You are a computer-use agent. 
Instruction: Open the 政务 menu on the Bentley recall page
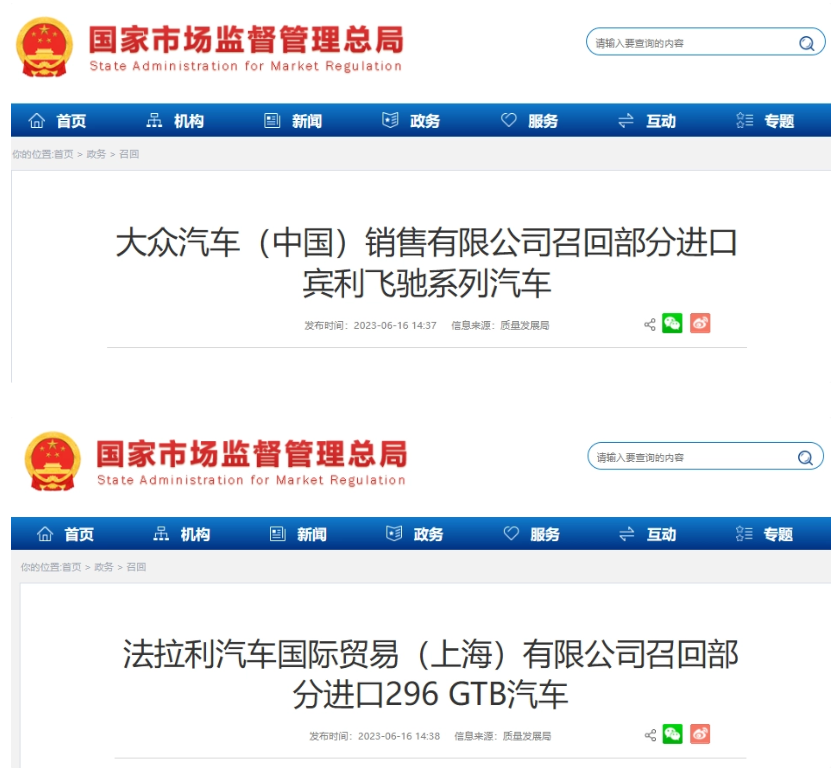(425, 121)
